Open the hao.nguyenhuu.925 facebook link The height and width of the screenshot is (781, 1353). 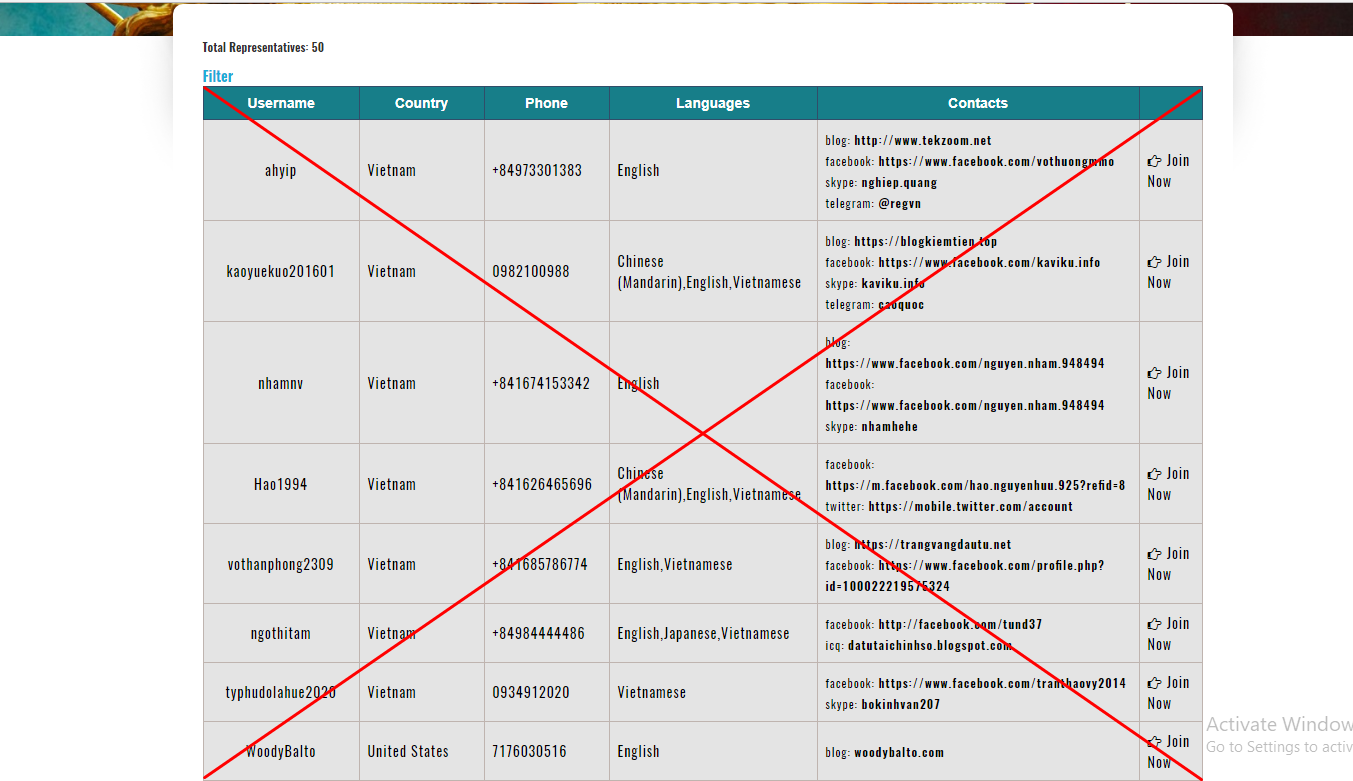click(975, 486)
